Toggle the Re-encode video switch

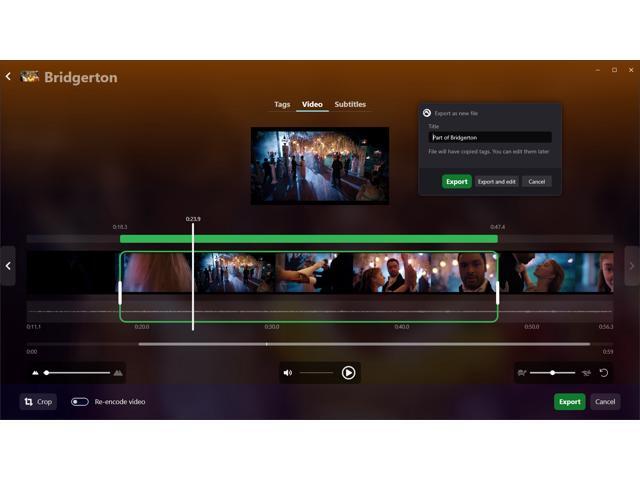tap(79, 402)
